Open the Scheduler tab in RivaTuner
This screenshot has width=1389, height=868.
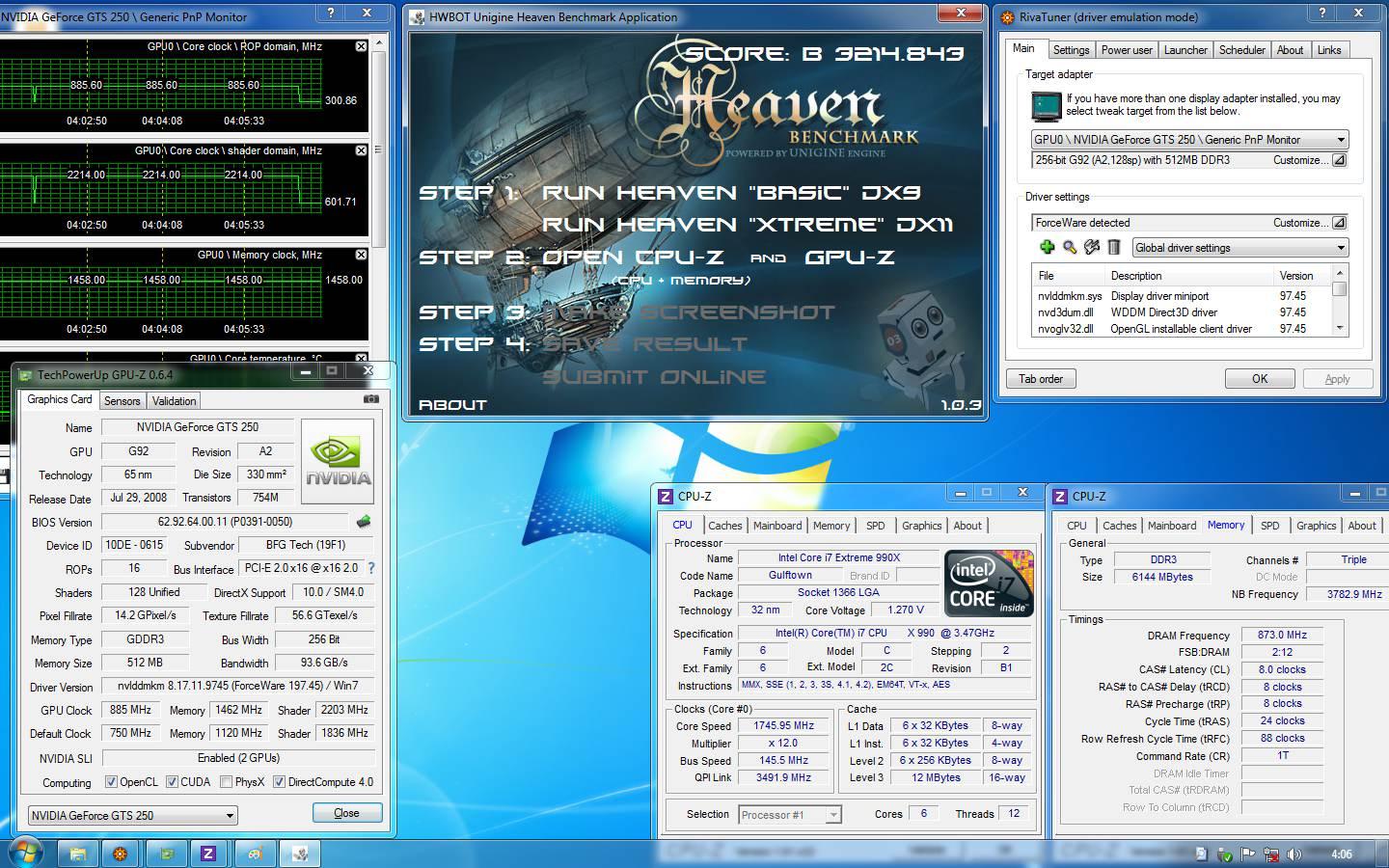[x=1241, y=50]
